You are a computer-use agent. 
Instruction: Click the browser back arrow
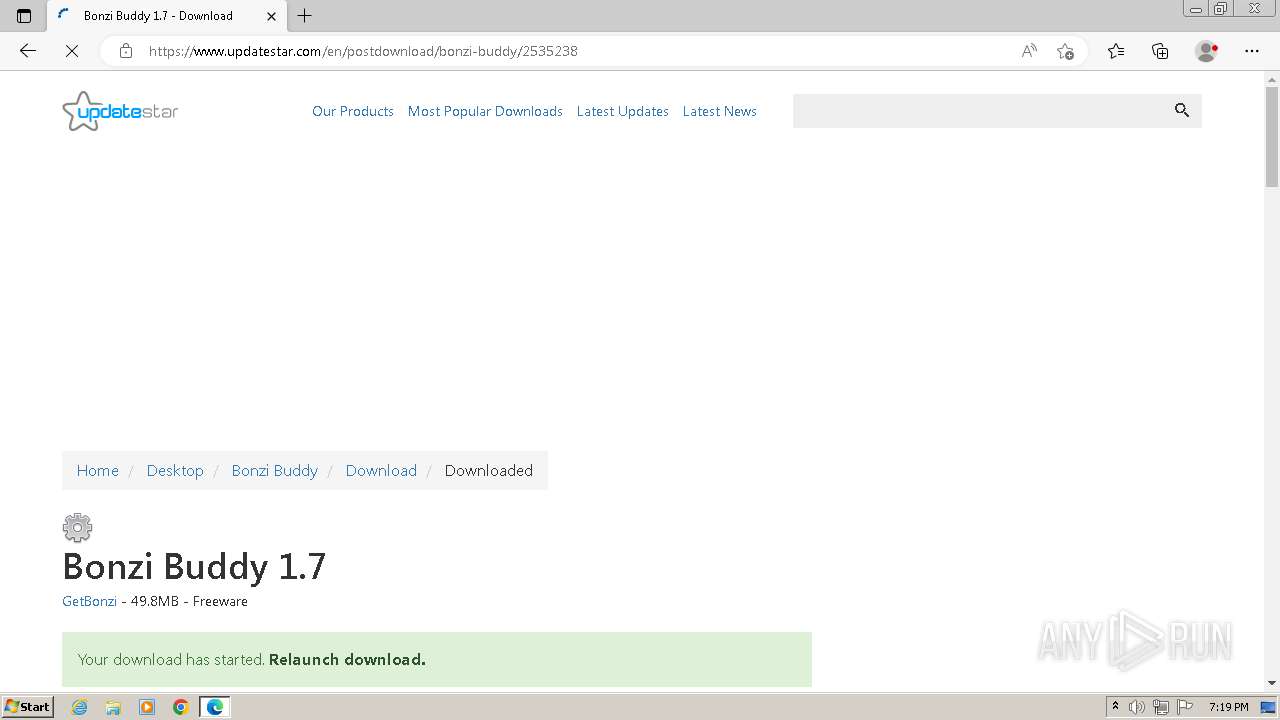tap(28, 51)
